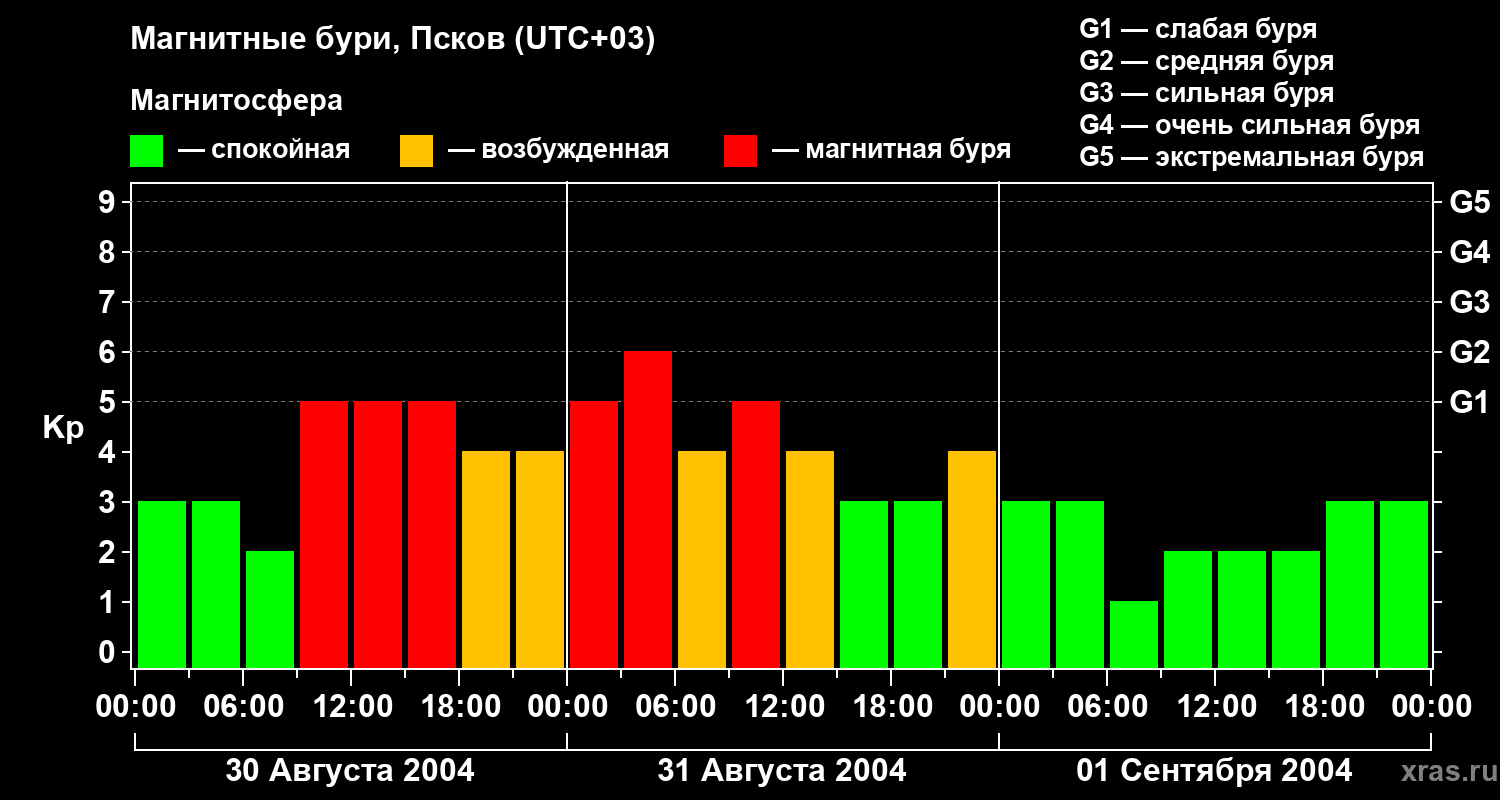This screenshot has width=1500, height=800.
Task: Click the orange bar starting 06:00 on 31 Августа
Action: point(702,560)
